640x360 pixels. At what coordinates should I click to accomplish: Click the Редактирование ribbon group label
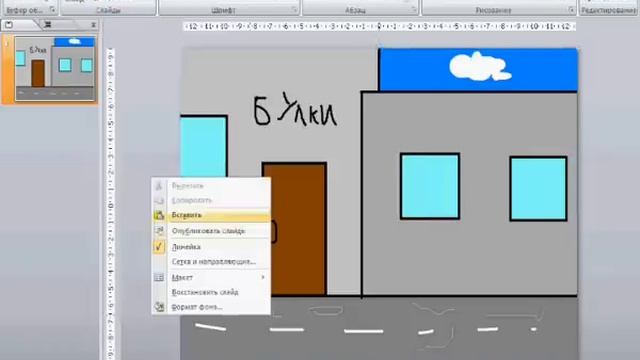[x=609, y=10]
